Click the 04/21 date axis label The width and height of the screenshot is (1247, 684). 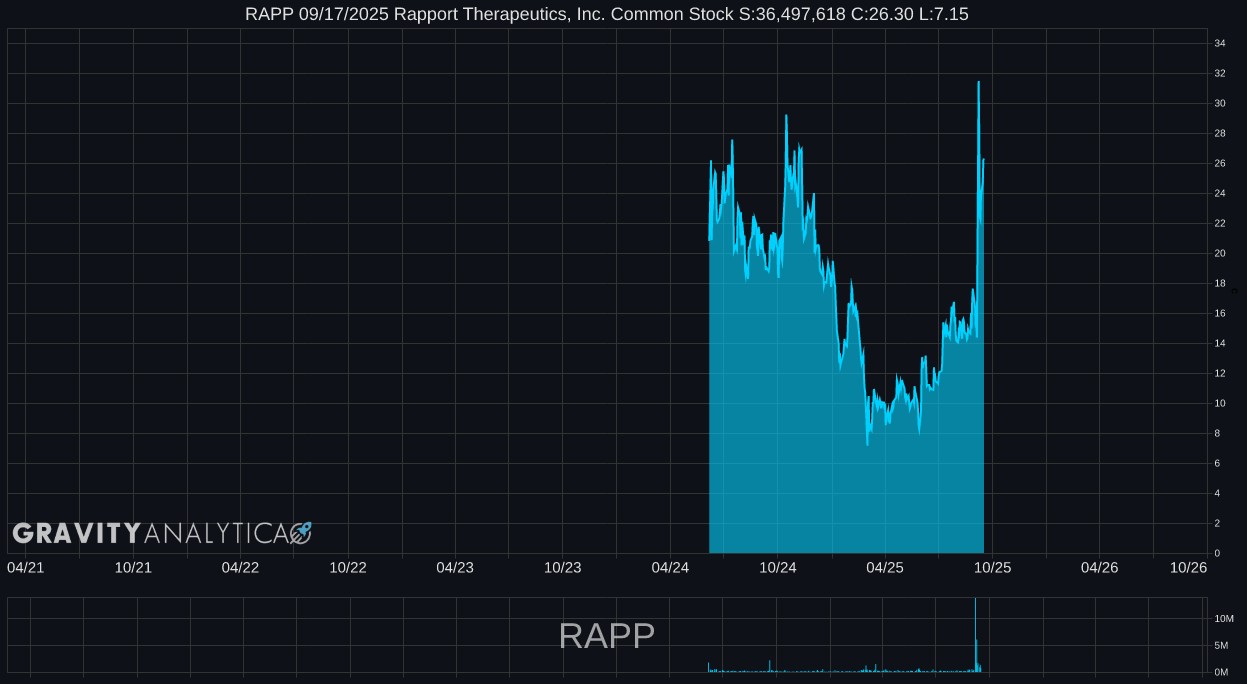[25, 567]
